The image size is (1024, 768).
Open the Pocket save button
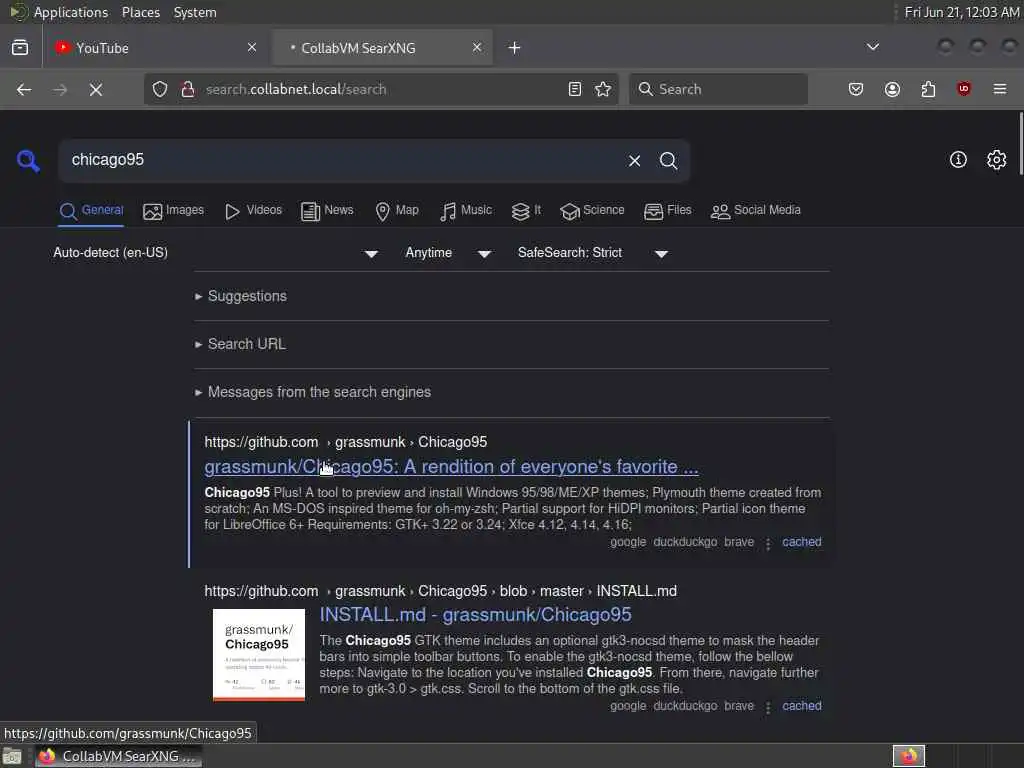coord(856,89)
